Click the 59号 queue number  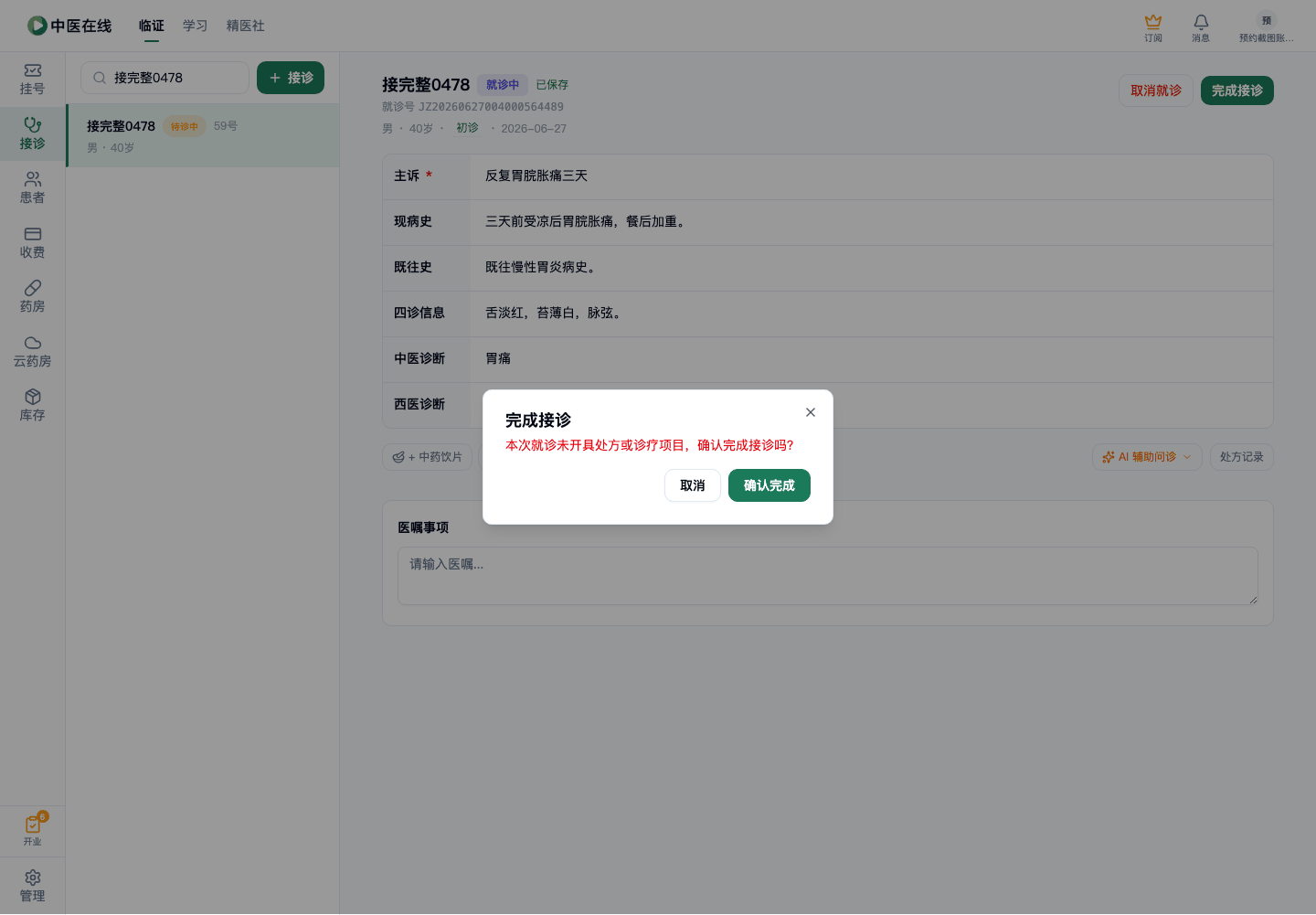pyautogui.click(x=226, y=126)
